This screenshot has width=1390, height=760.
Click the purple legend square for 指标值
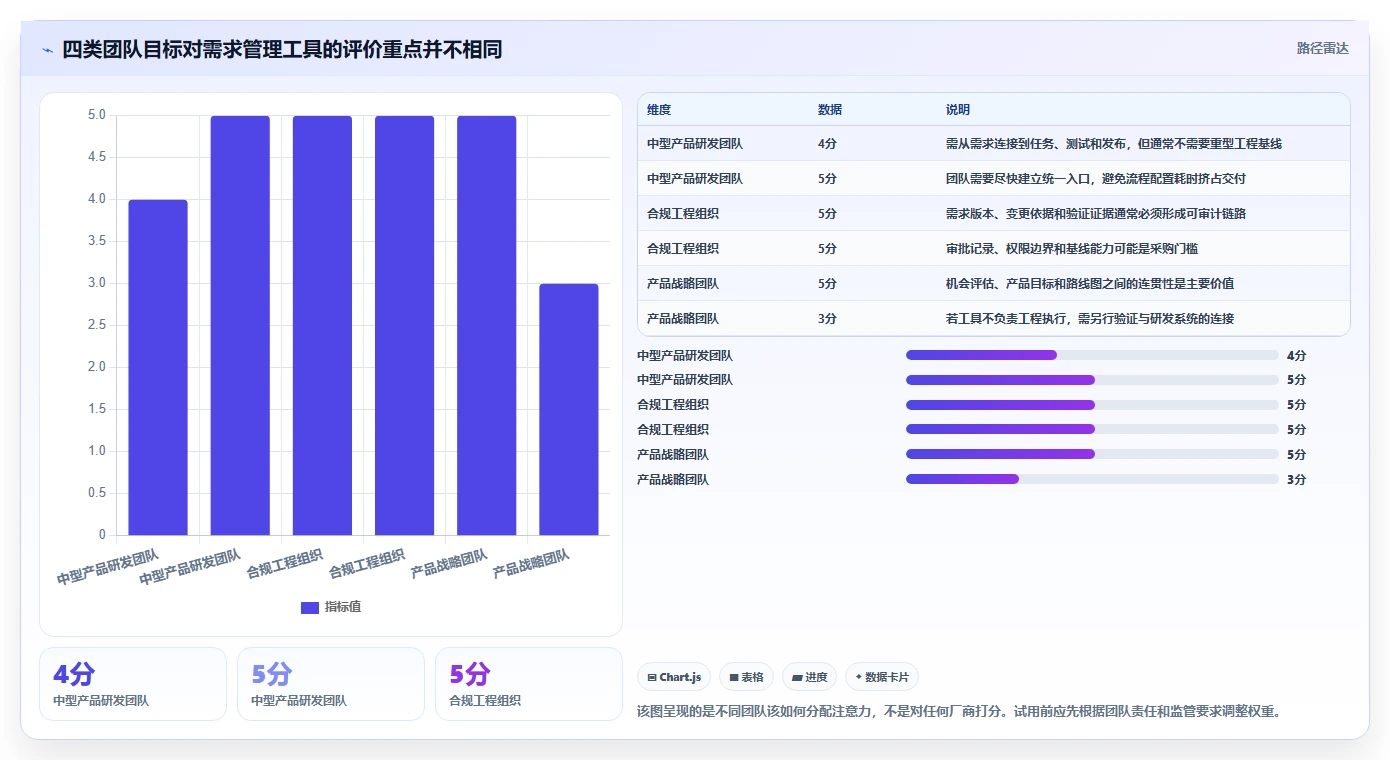309,607
